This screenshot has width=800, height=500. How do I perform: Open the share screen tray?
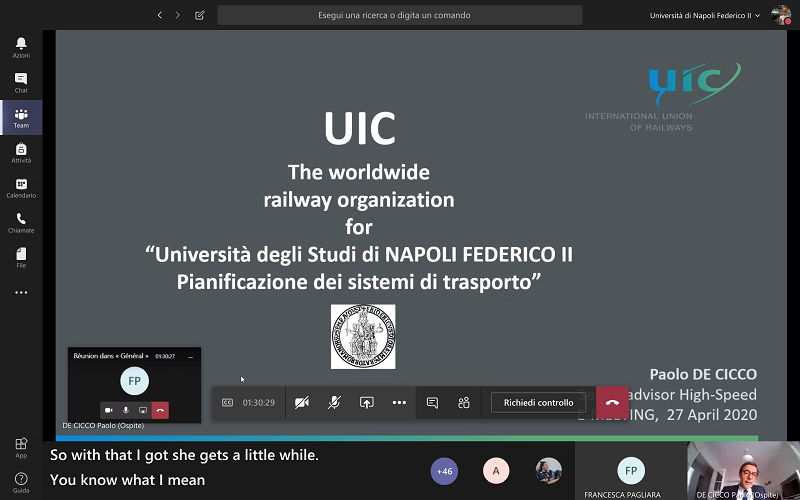pyautogui.click(x=366, y=403)
